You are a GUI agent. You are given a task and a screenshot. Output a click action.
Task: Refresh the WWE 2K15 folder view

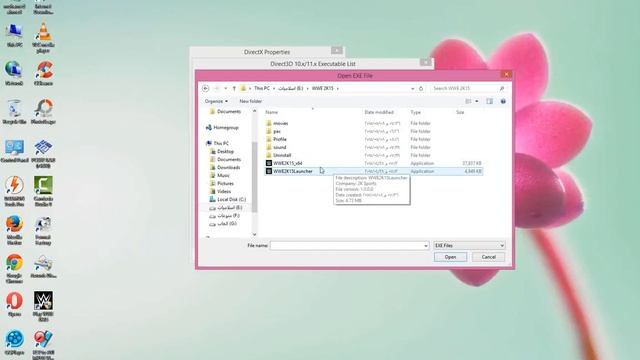(x=421, y=89)
